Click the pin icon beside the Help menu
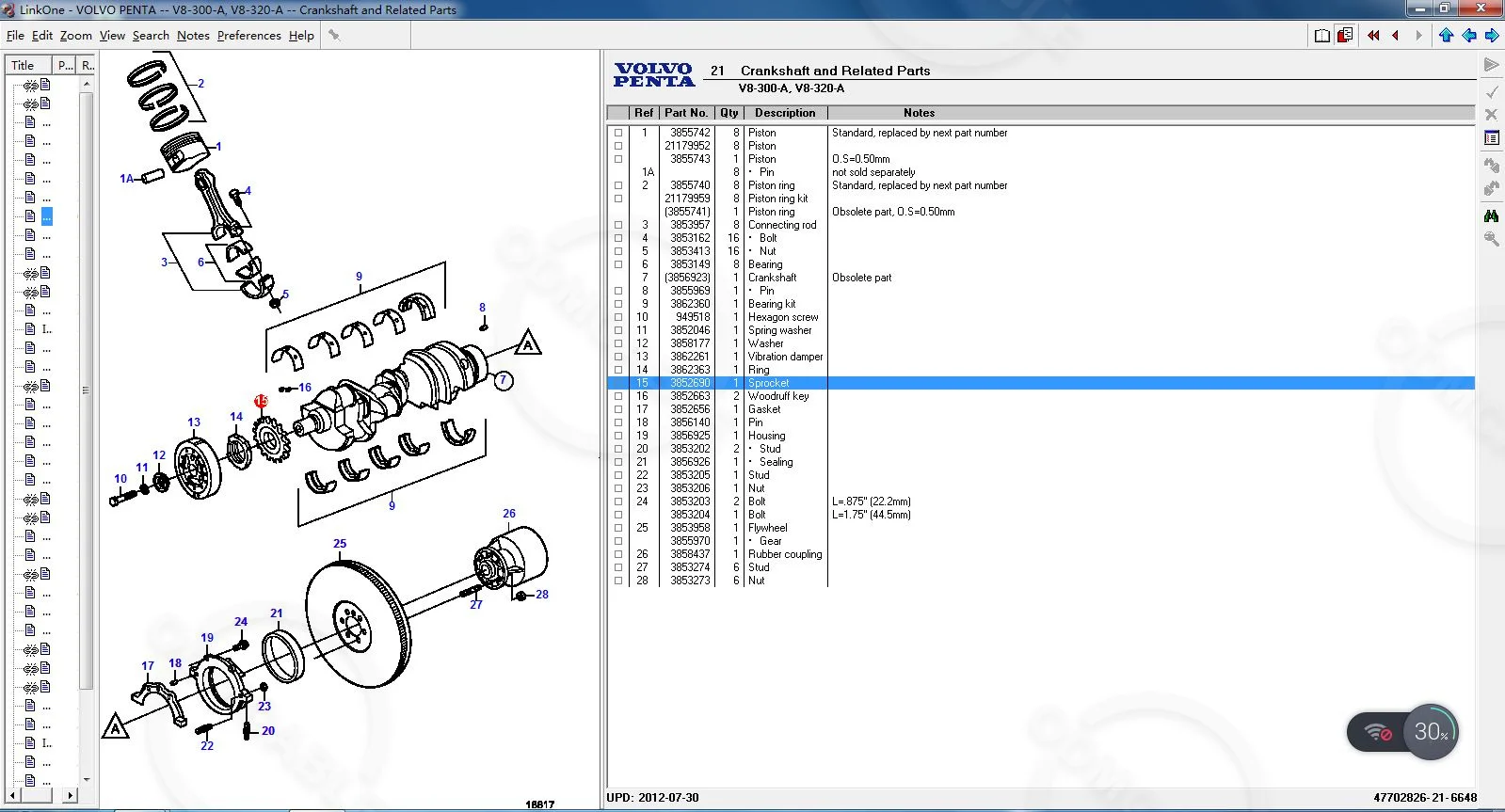 [333, 36]
